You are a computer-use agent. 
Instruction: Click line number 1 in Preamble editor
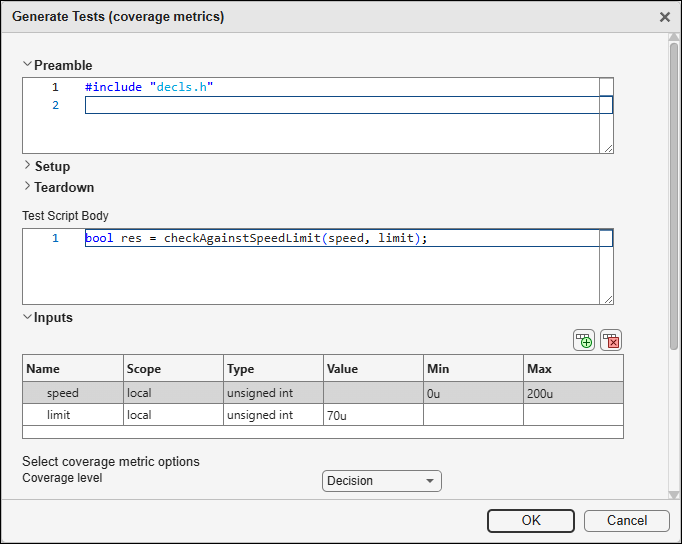(x=55, y=87)
